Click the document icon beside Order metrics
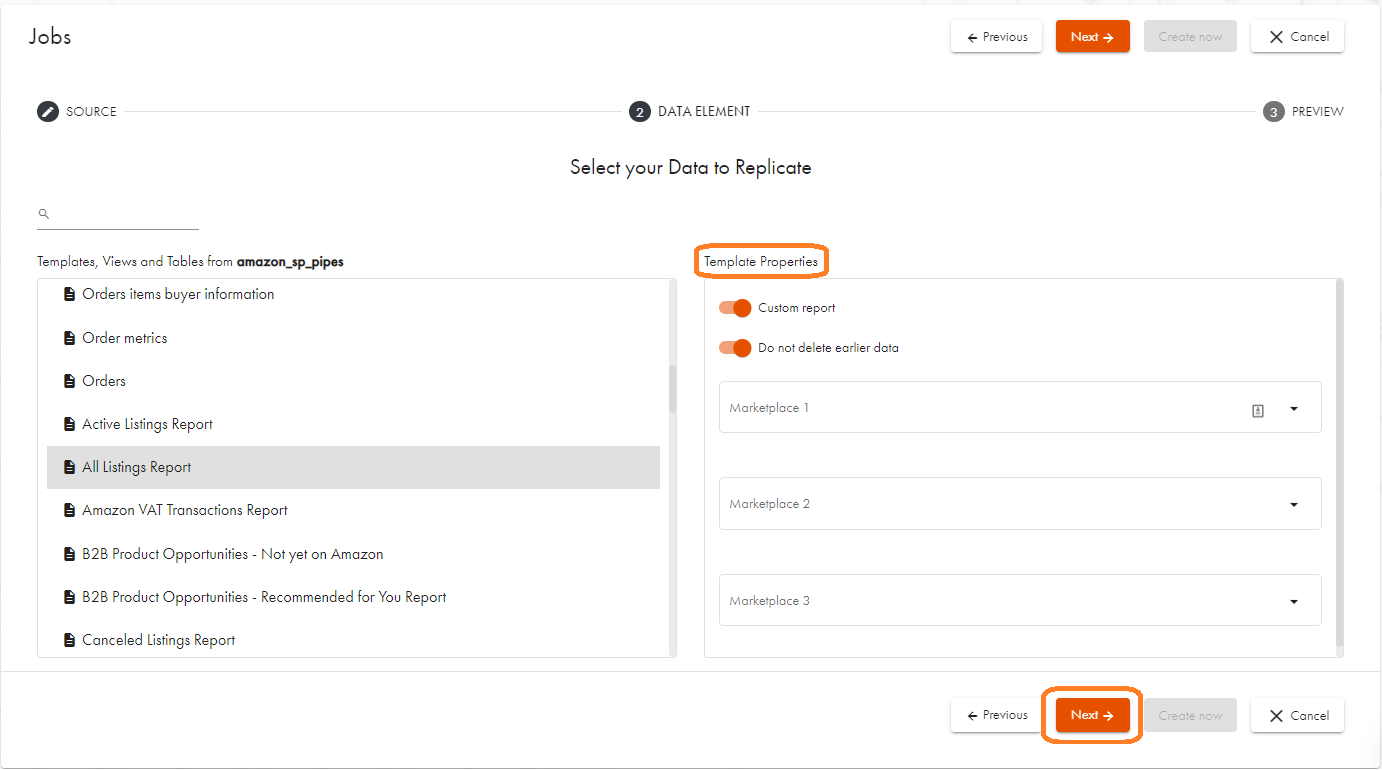 point(69,339)
